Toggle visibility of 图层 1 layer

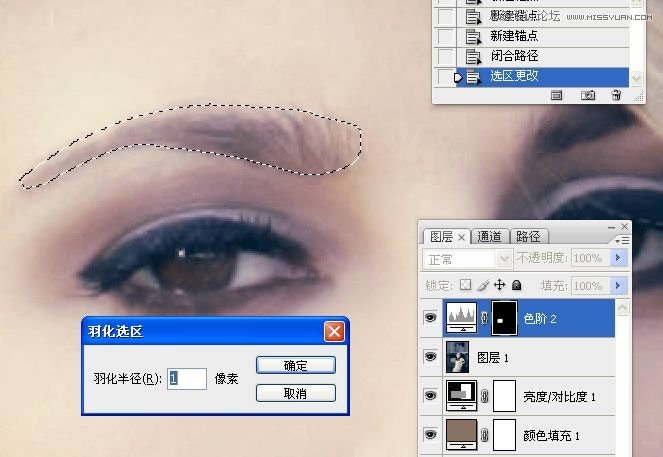click(431, 357)
